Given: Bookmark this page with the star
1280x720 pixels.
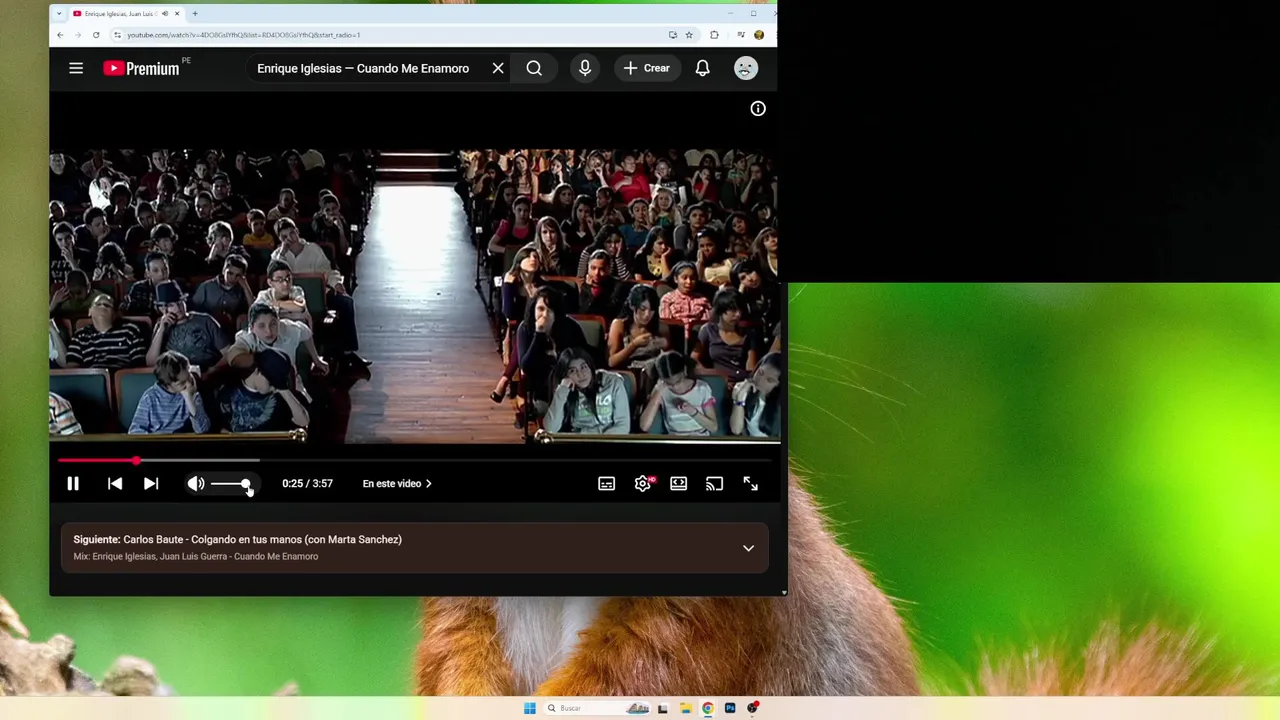Looking at the screenshot, I should pos(689,35).
